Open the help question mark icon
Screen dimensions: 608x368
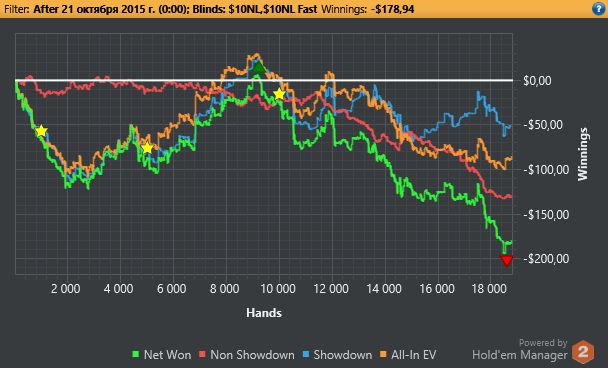599,9
